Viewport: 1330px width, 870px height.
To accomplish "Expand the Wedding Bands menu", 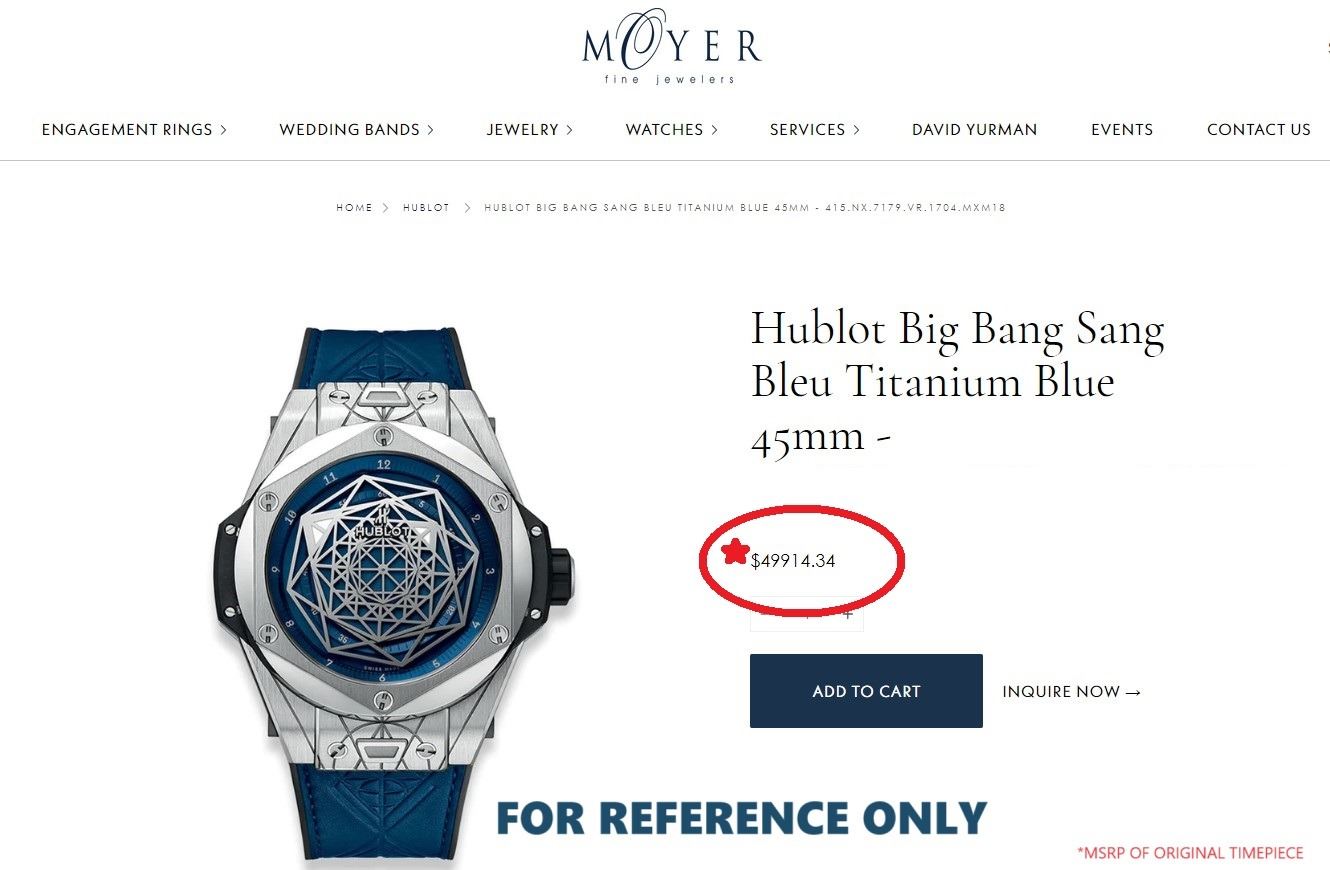I will coord(356,129).
